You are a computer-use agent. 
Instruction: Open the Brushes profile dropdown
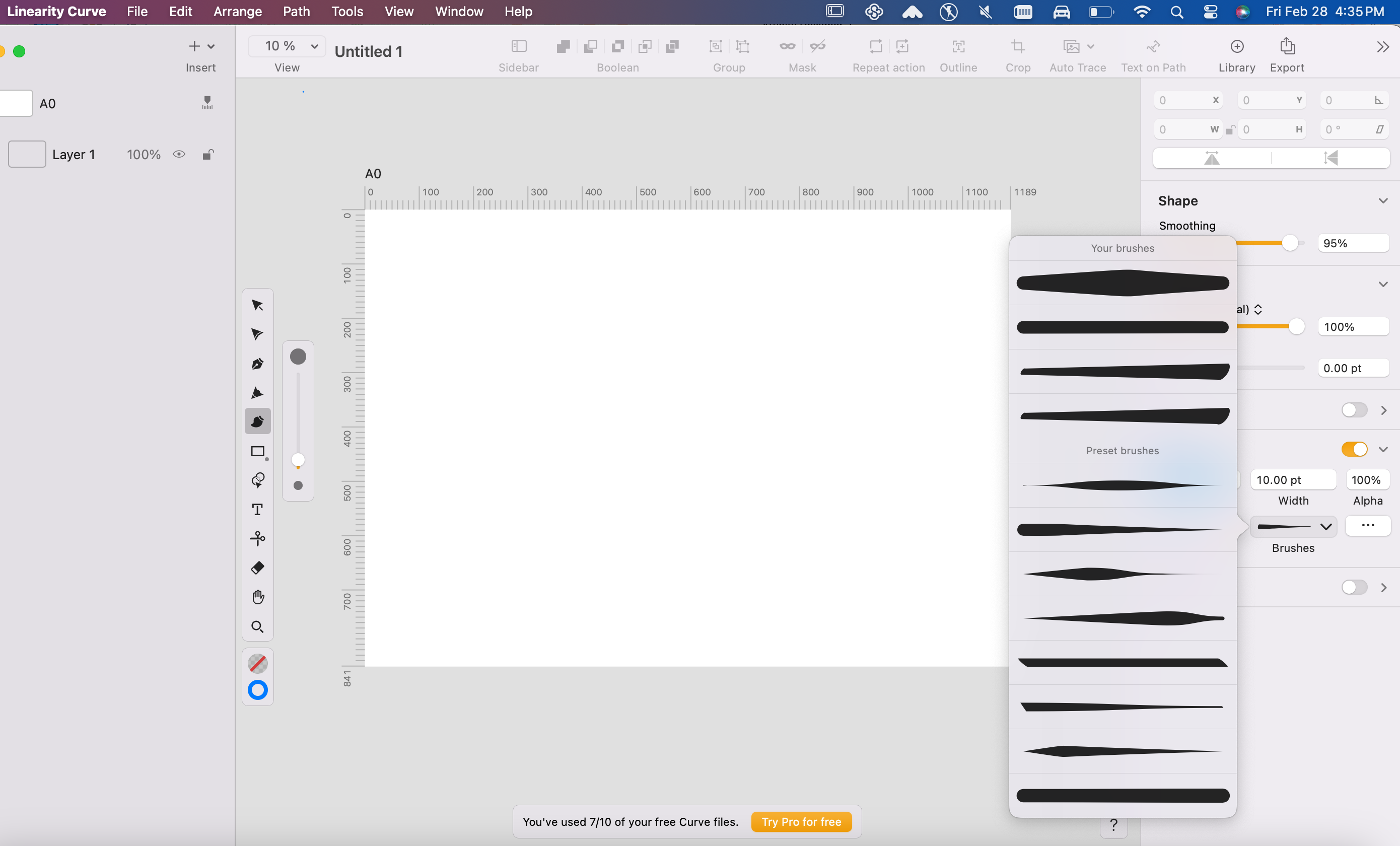pyautogui.click(x=1294, y=527)
